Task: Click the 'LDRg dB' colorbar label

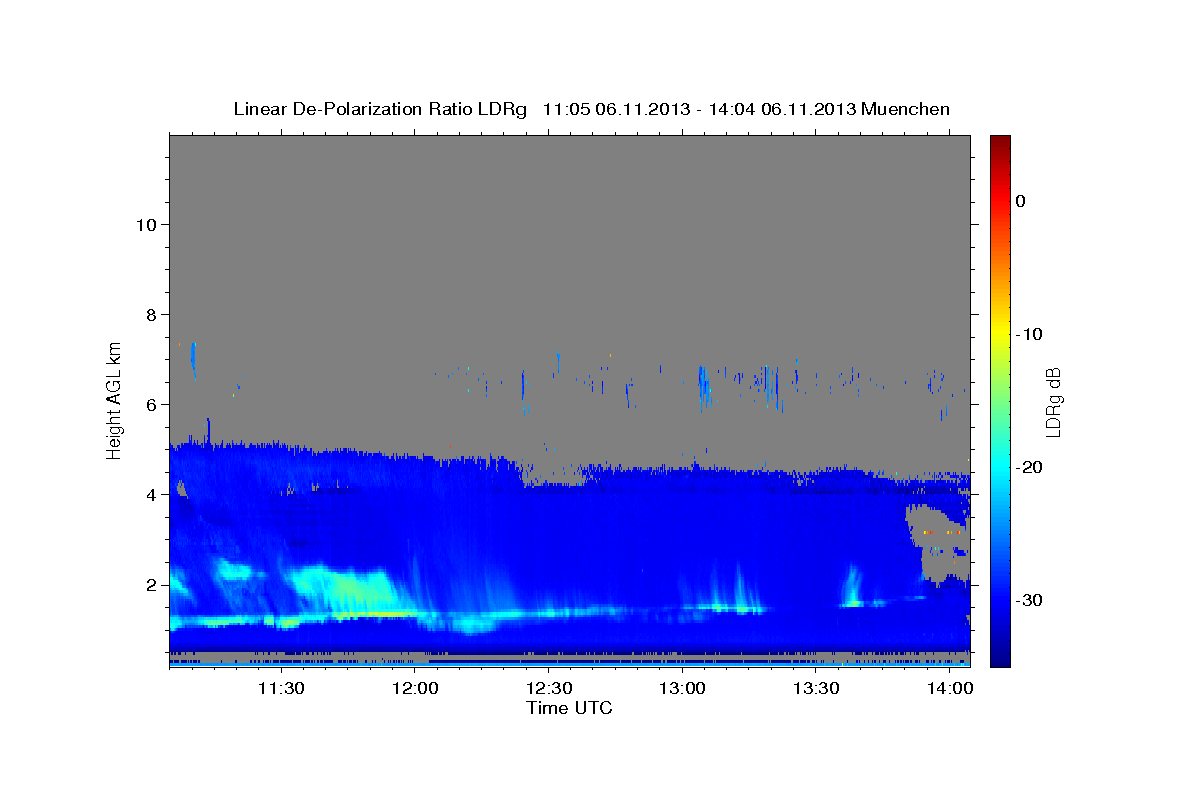Action: tap(1052, 401)
